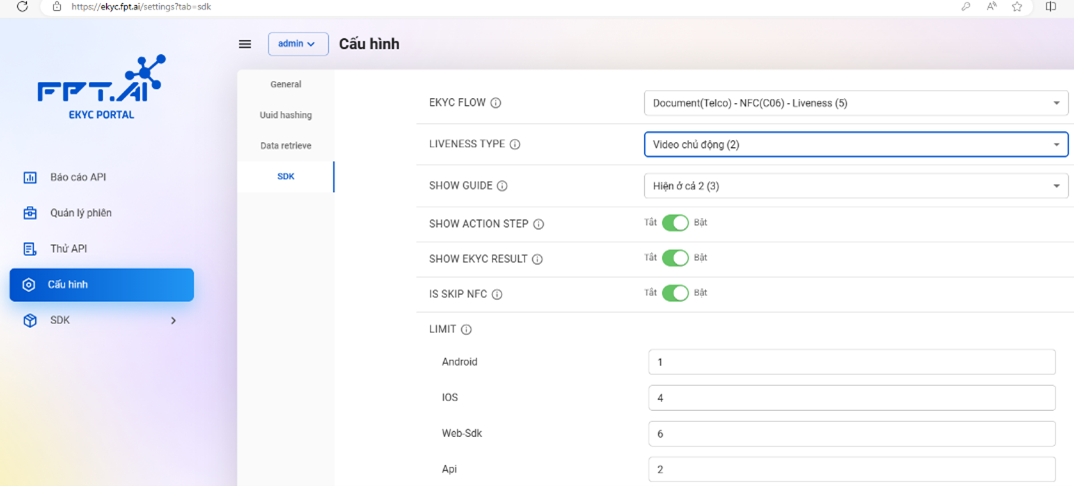Click the hamburger menu icon

(245, 44)
